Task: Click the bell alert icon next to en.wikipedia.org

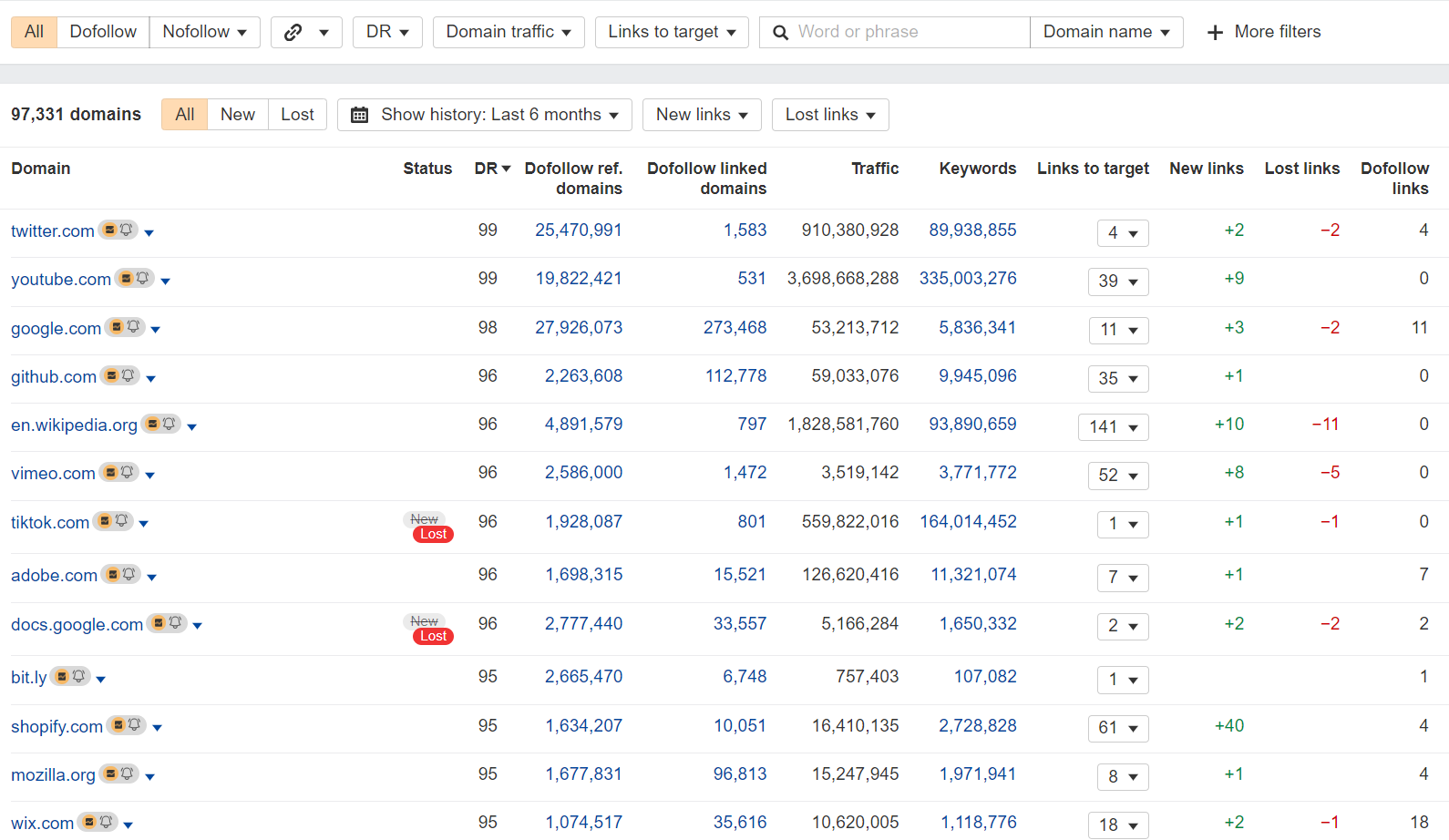Action: [170, 424]
